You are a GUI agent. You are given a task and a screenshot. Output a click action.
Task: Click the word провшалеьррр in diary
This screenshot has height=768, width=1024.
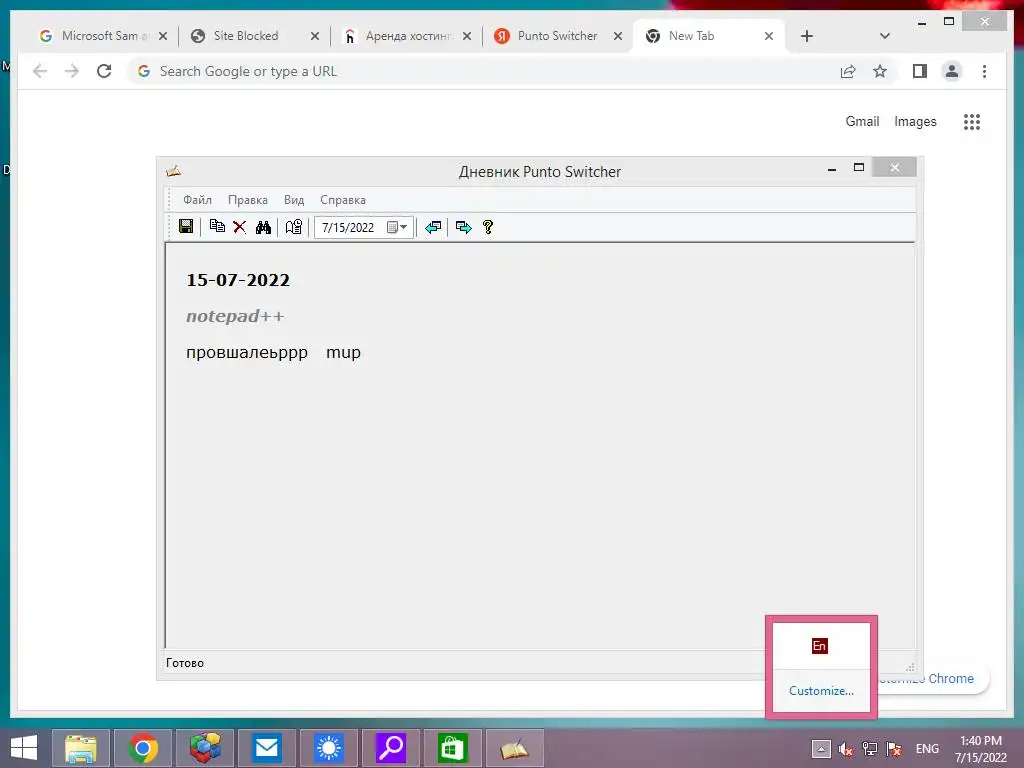pyautogui.click(x=247, y=353)
